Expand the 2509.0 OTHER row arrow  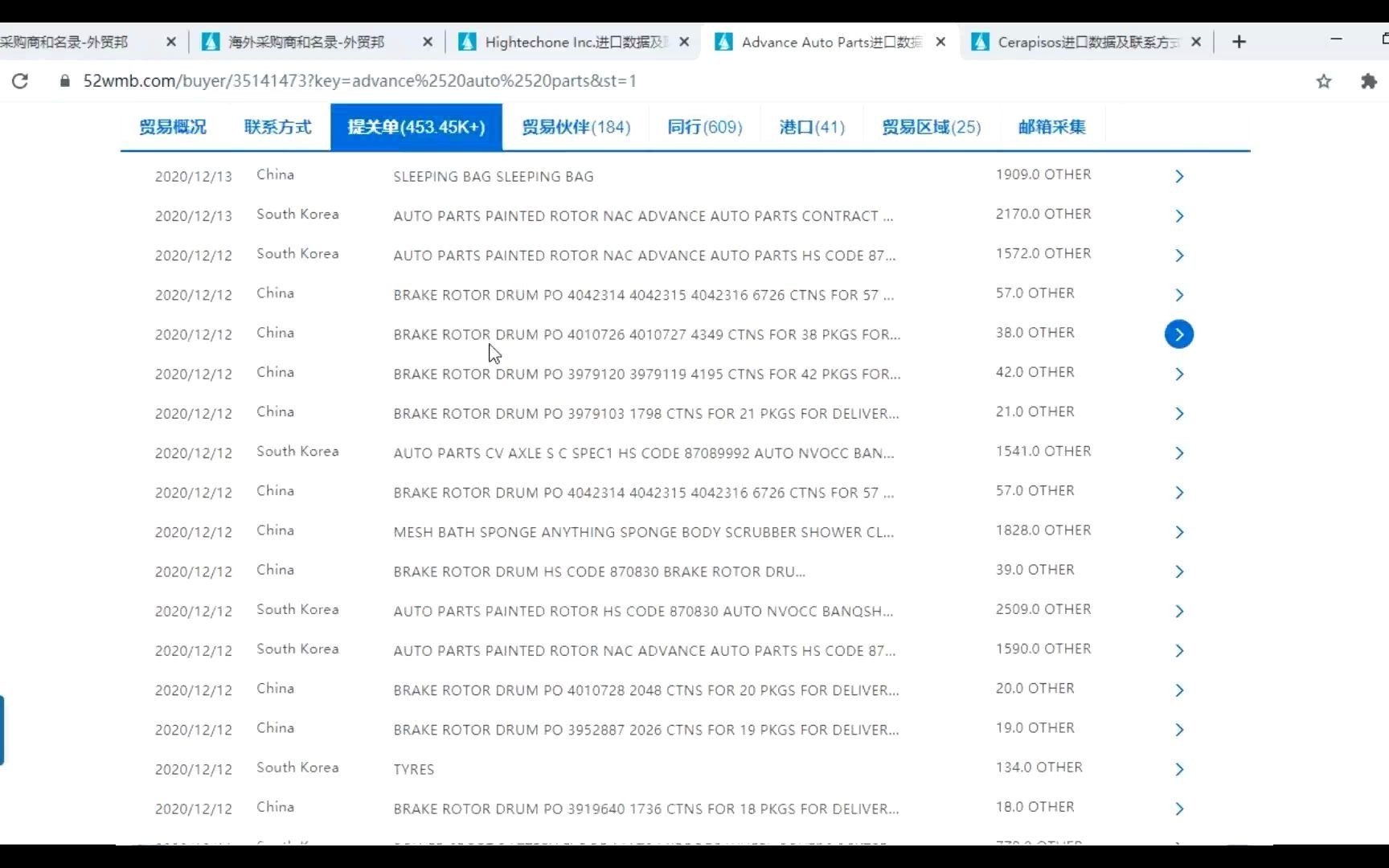click(x=1179, y=611)
